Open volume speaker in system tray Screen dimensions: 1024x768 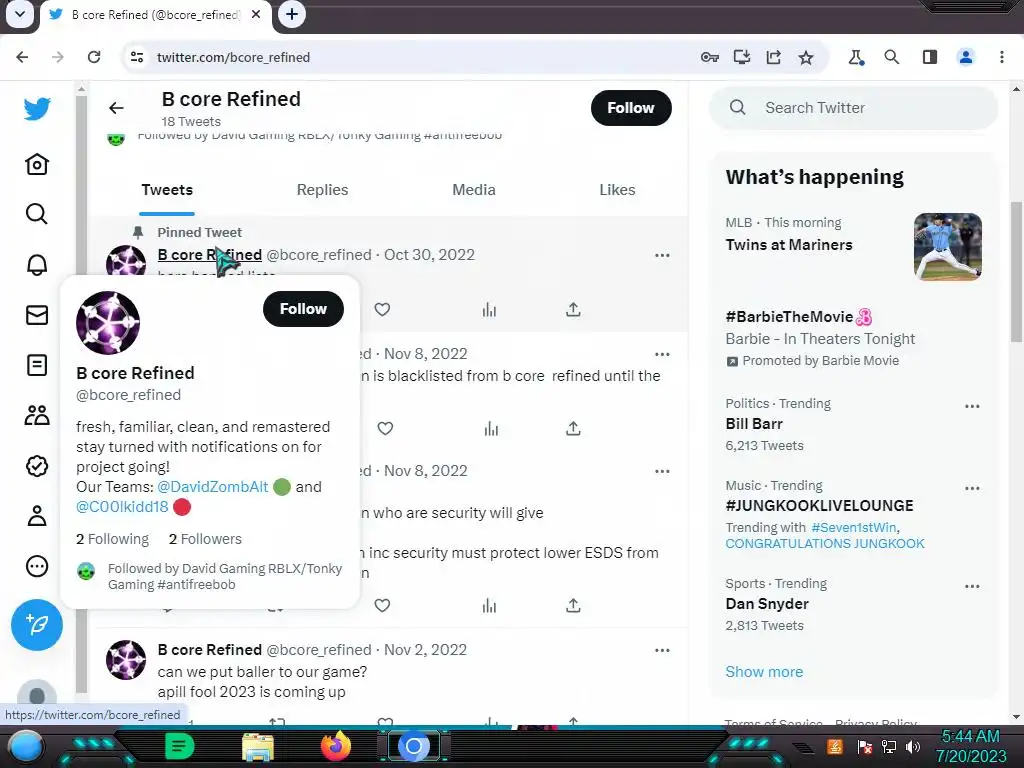[914, 747]
